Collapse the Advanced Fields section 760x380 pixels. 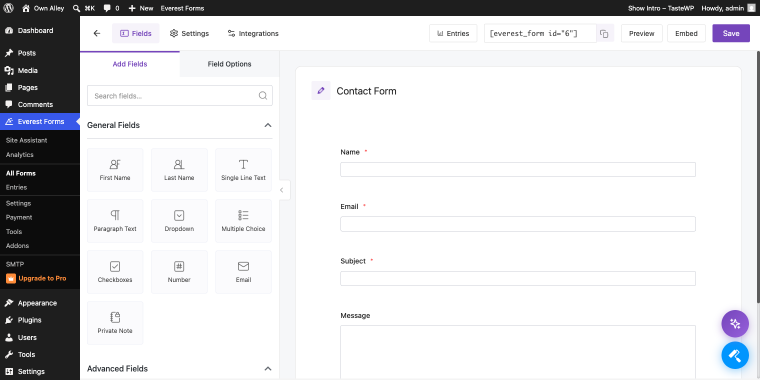(268, 369)
